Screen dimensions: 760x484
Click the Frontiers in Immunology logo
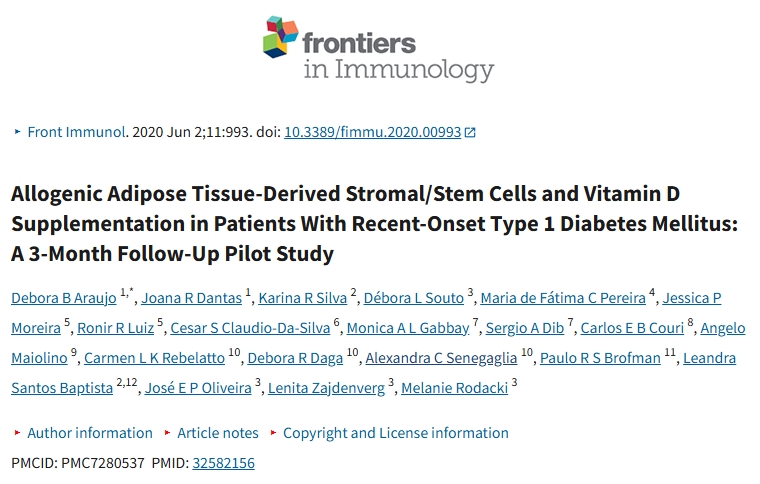tap(379, 49)
